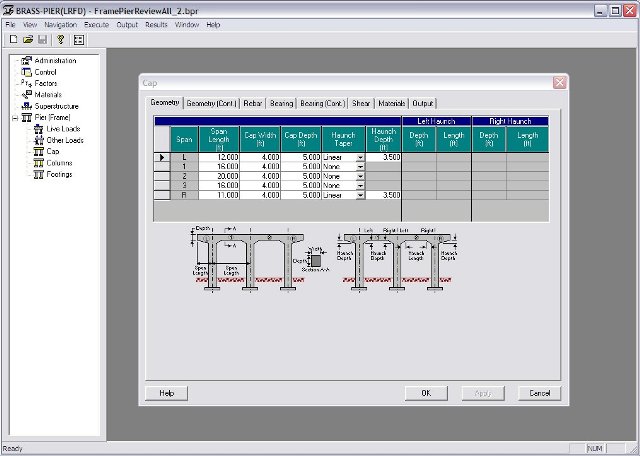Switch to the Output tab in Cap dialog
640x456 pixels.
[x=422, y=104]
